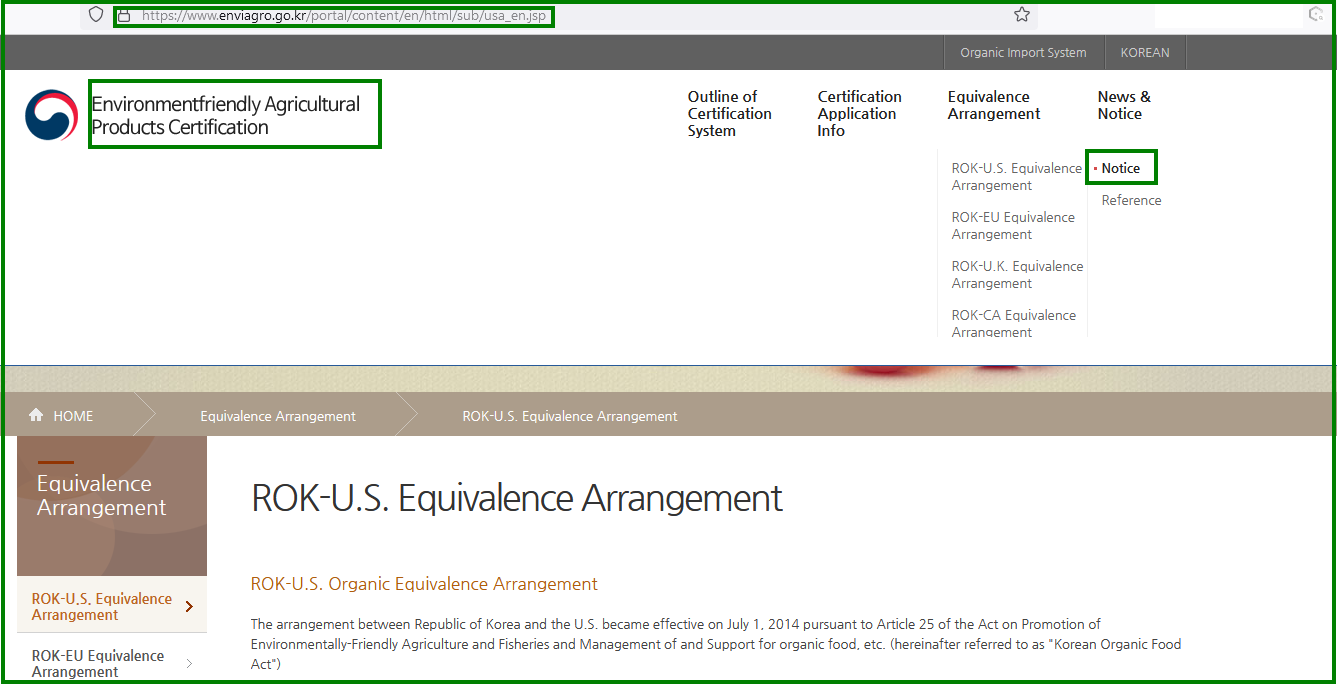
Task: Choose ROK-EU Equivalence Arrangement in the dropdown menu
Action: (1012, 226)
